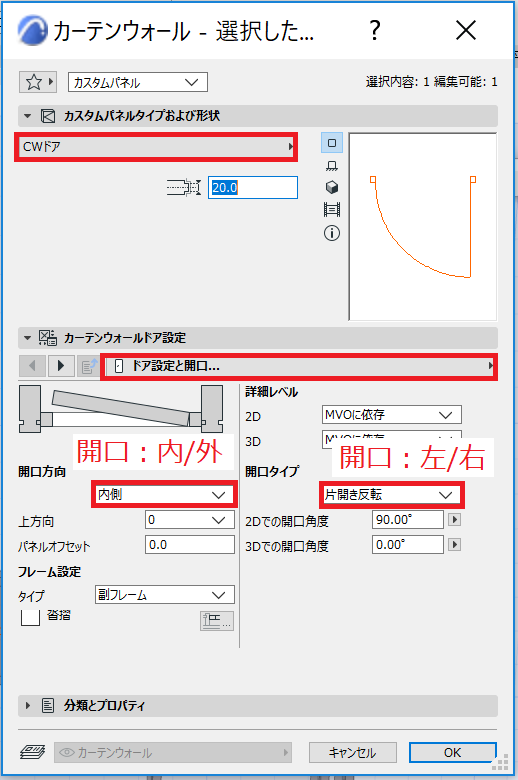Click the 2Dでの開口角度 field

pyautogui.click(x=408, y=520)
